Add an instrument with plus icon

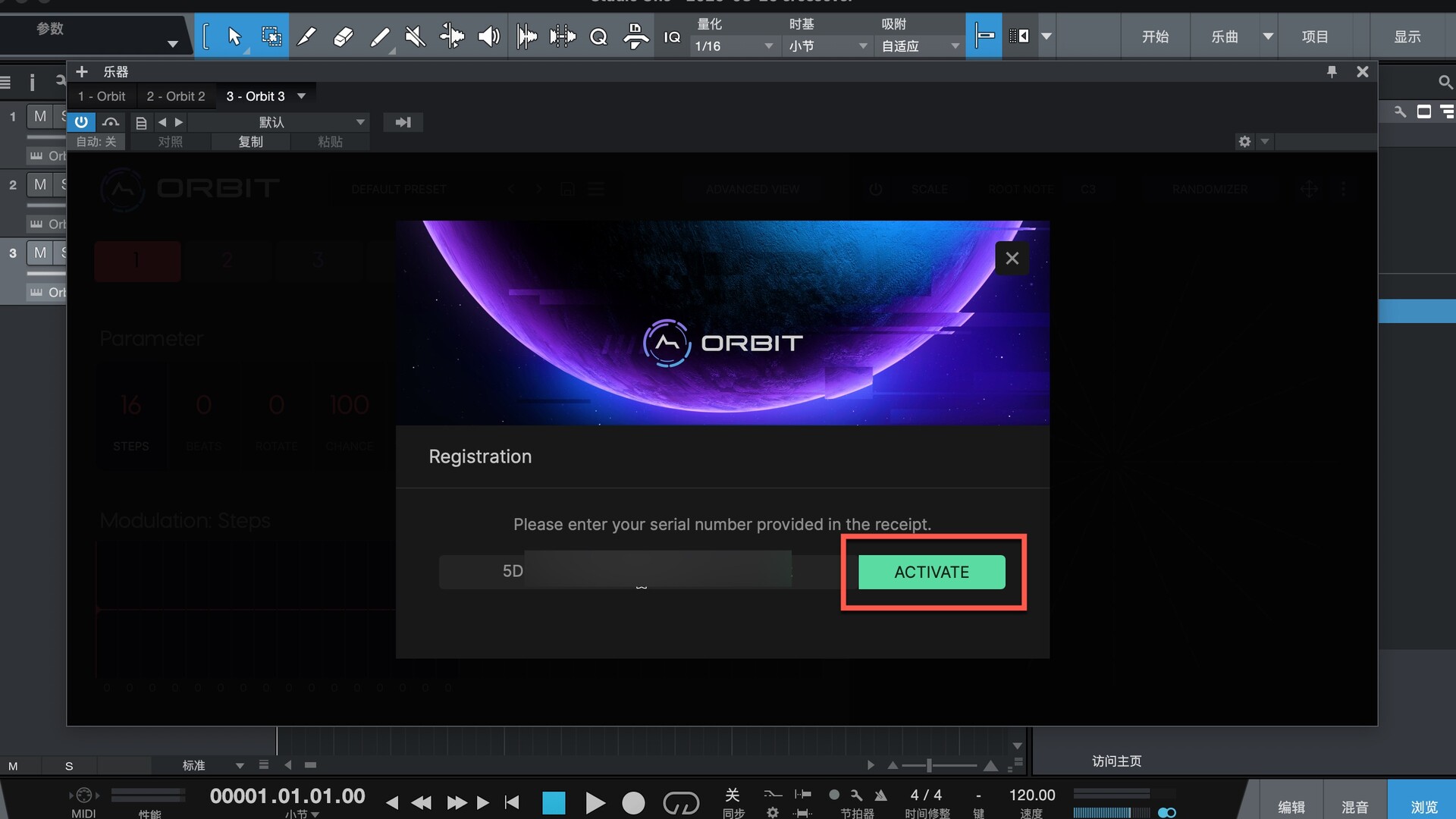click(82, 71)
